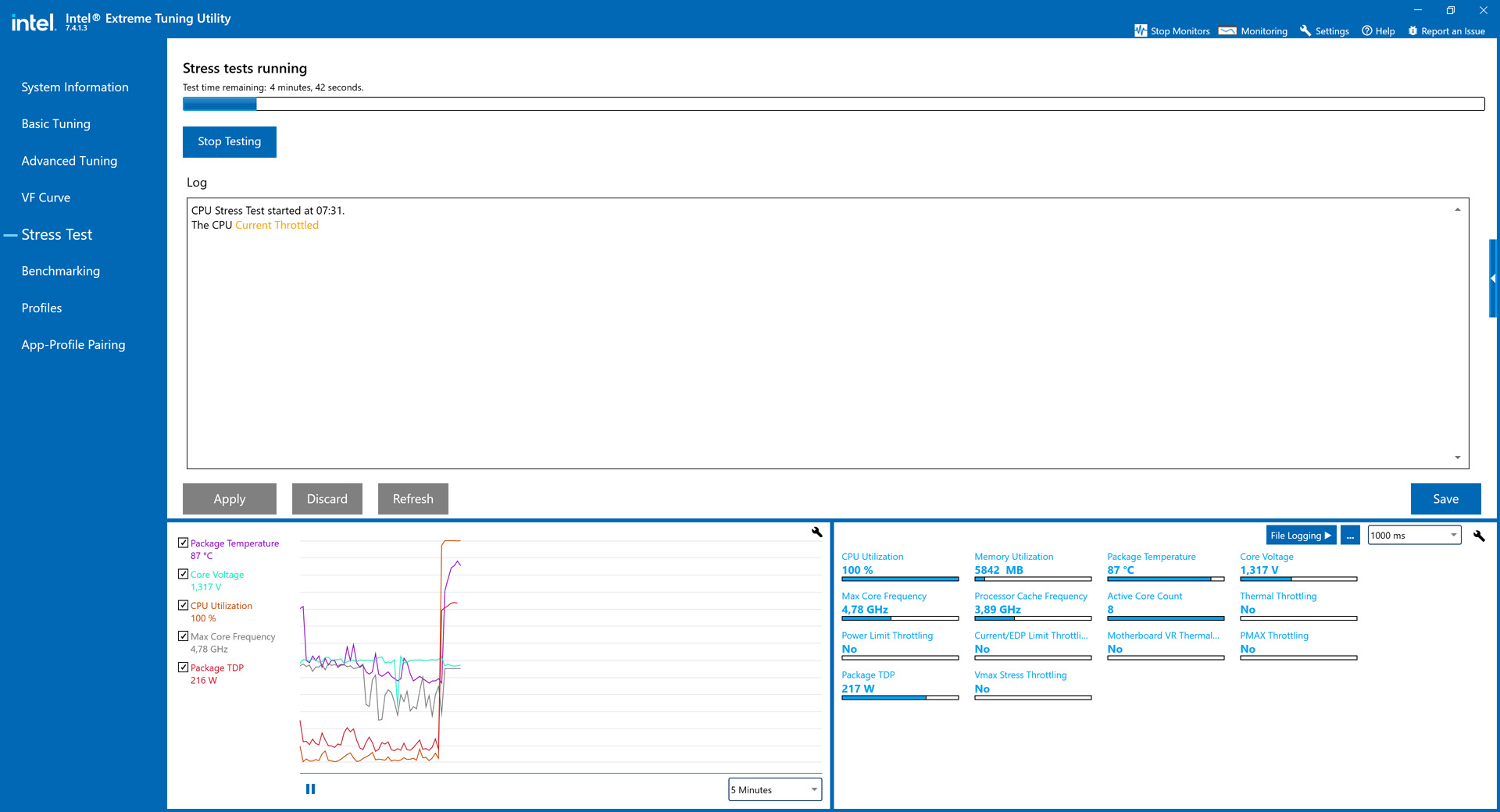Open System Information page
Screen dimensions: 1500x812
tap(75, 87)
